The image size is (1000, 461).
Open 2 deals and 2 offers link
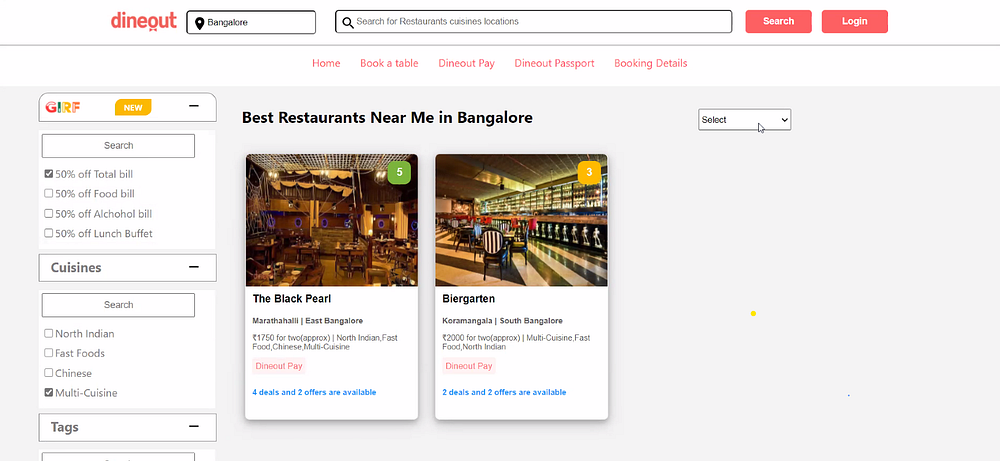click(x=504, y=392)
